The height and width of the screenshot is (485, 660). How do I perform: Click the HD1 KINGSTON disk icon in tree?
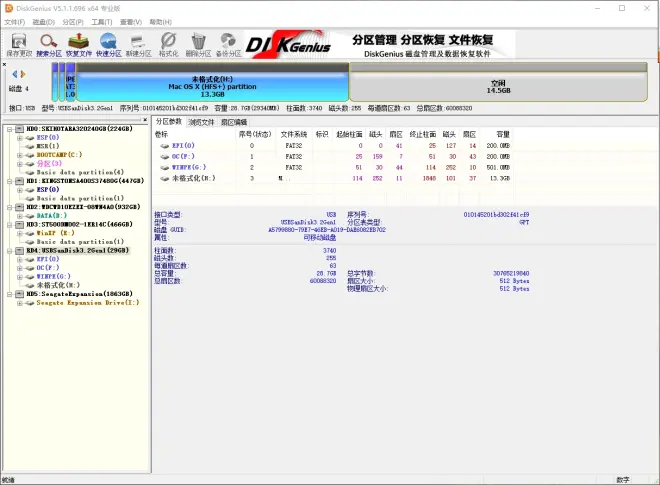coord(20,181)
